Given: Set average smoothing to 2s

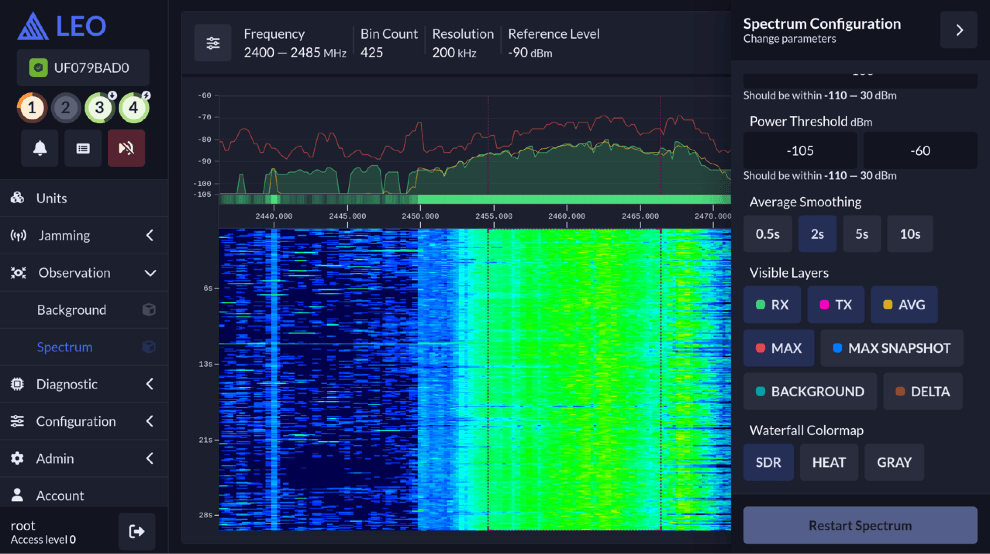Looking at the screenshot, I should pyautogui.click(x=818, y=234).
